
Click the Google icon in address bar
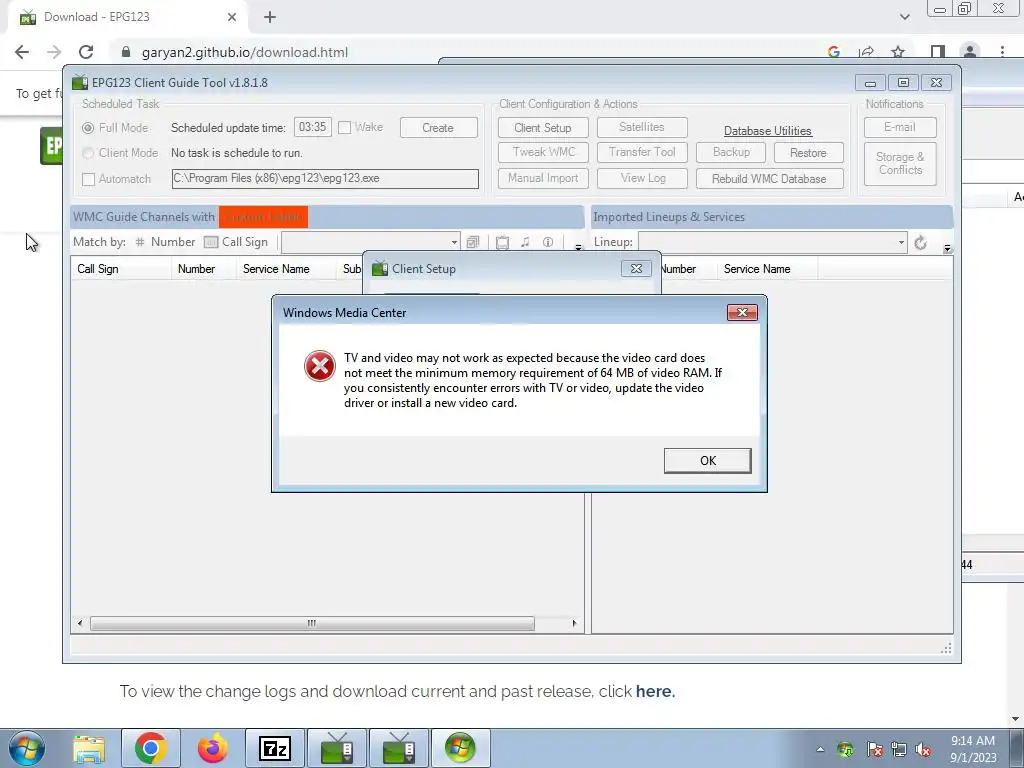click(x=834, y=52)
